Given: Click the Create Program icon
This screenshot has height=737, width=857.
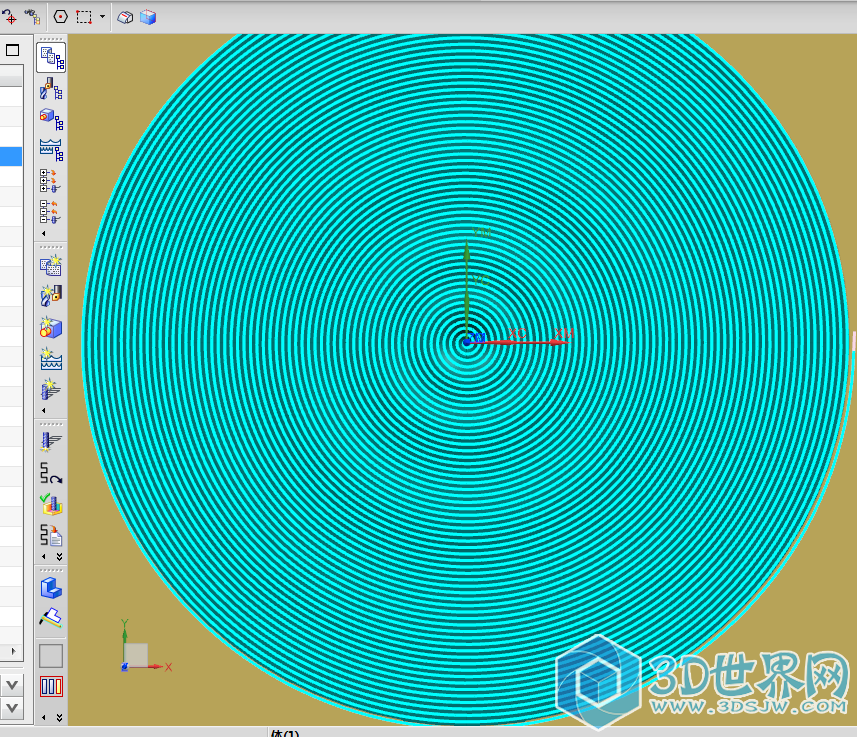Looking at the screenshot, I should pos(51,266).
